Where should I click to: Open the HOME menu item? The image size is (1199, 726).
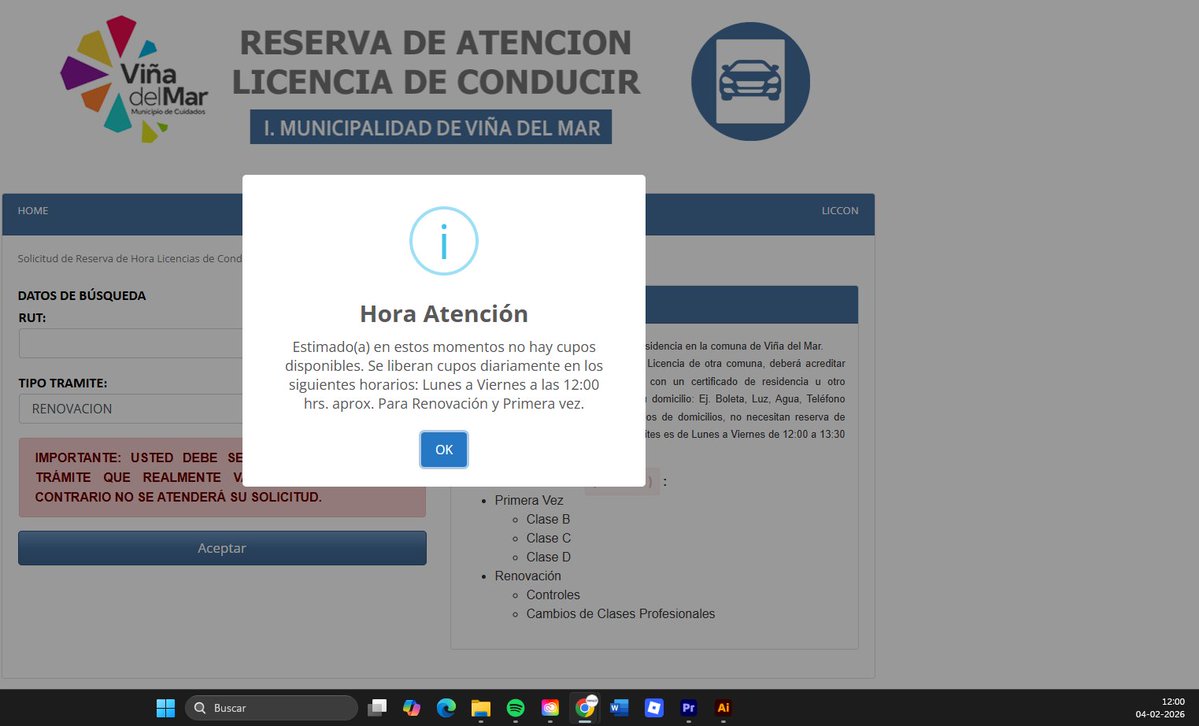coord(33,210)
